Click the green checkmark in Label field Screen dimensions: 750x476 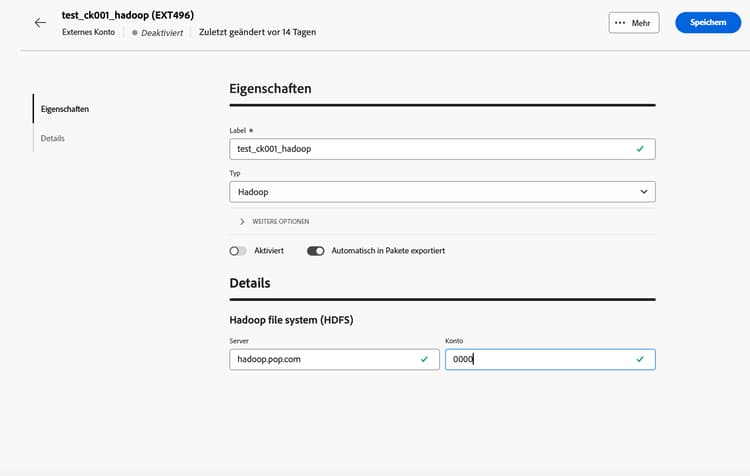tap(640, 148)
